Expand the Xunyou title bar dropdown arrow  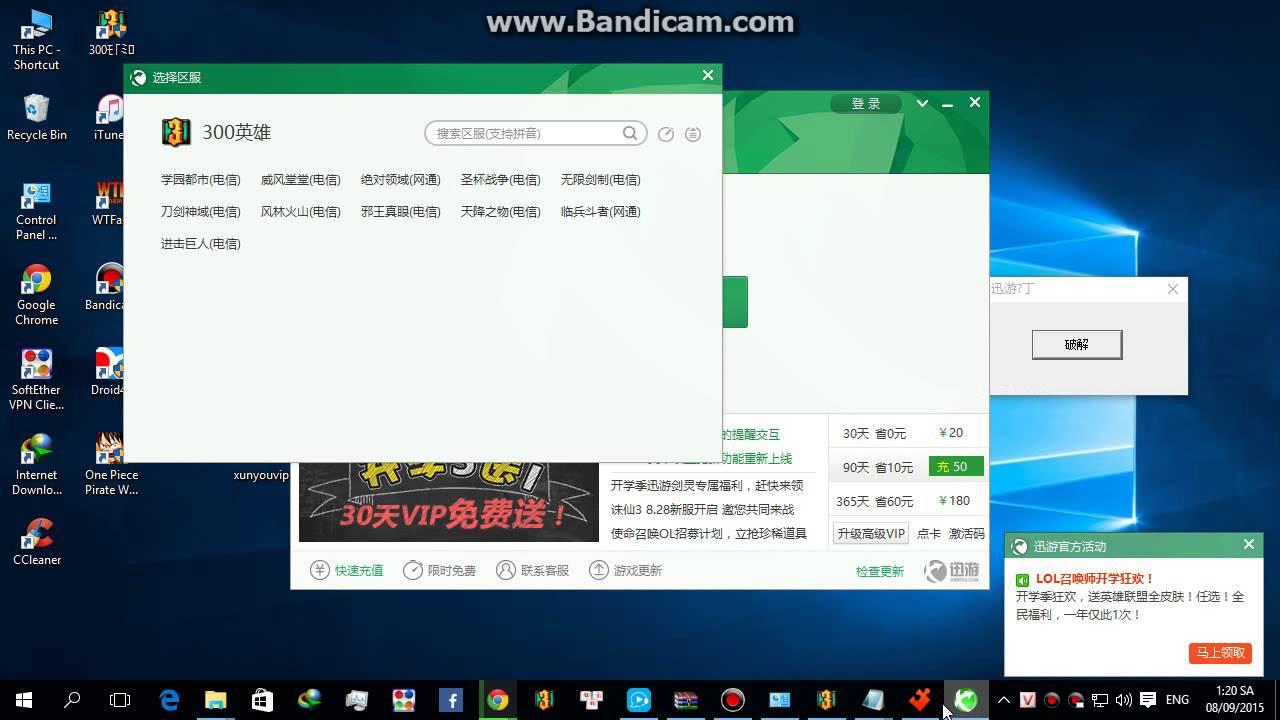pyautogui.click(x=922, y=103)
